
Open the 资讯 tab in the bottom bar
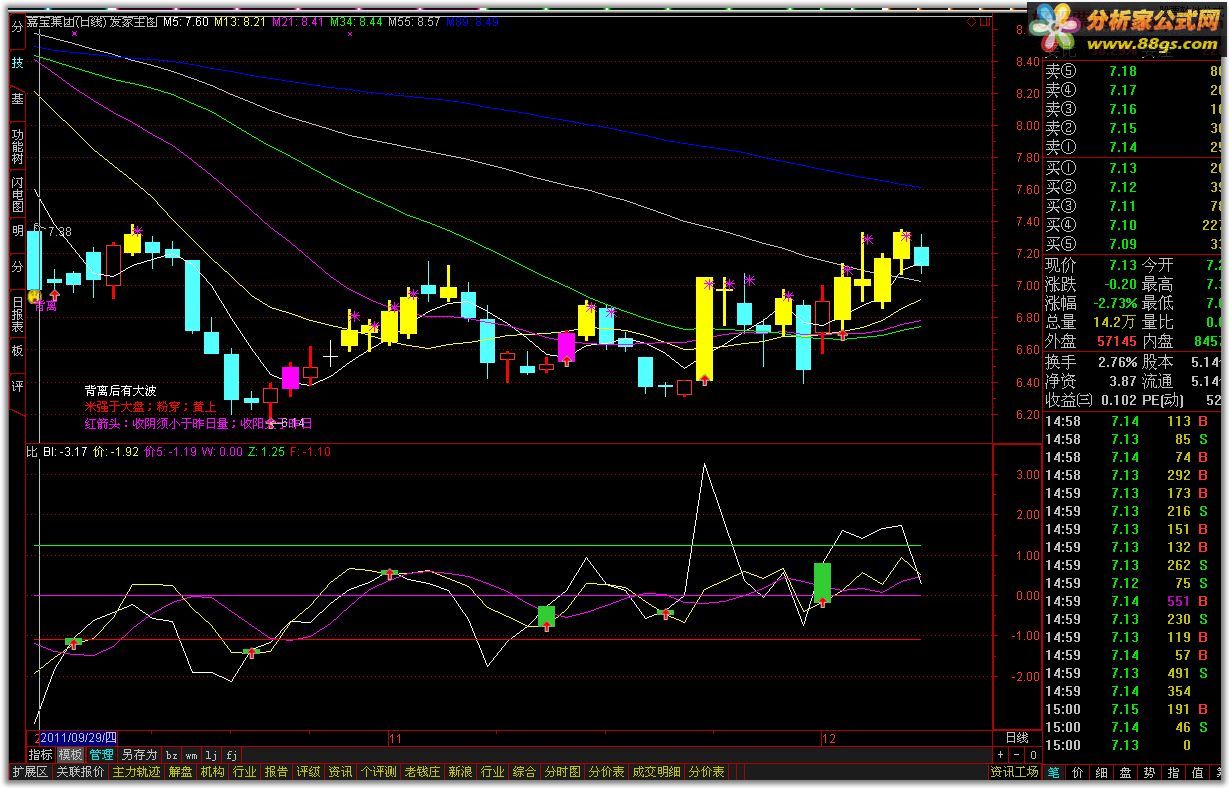point(340,772)
